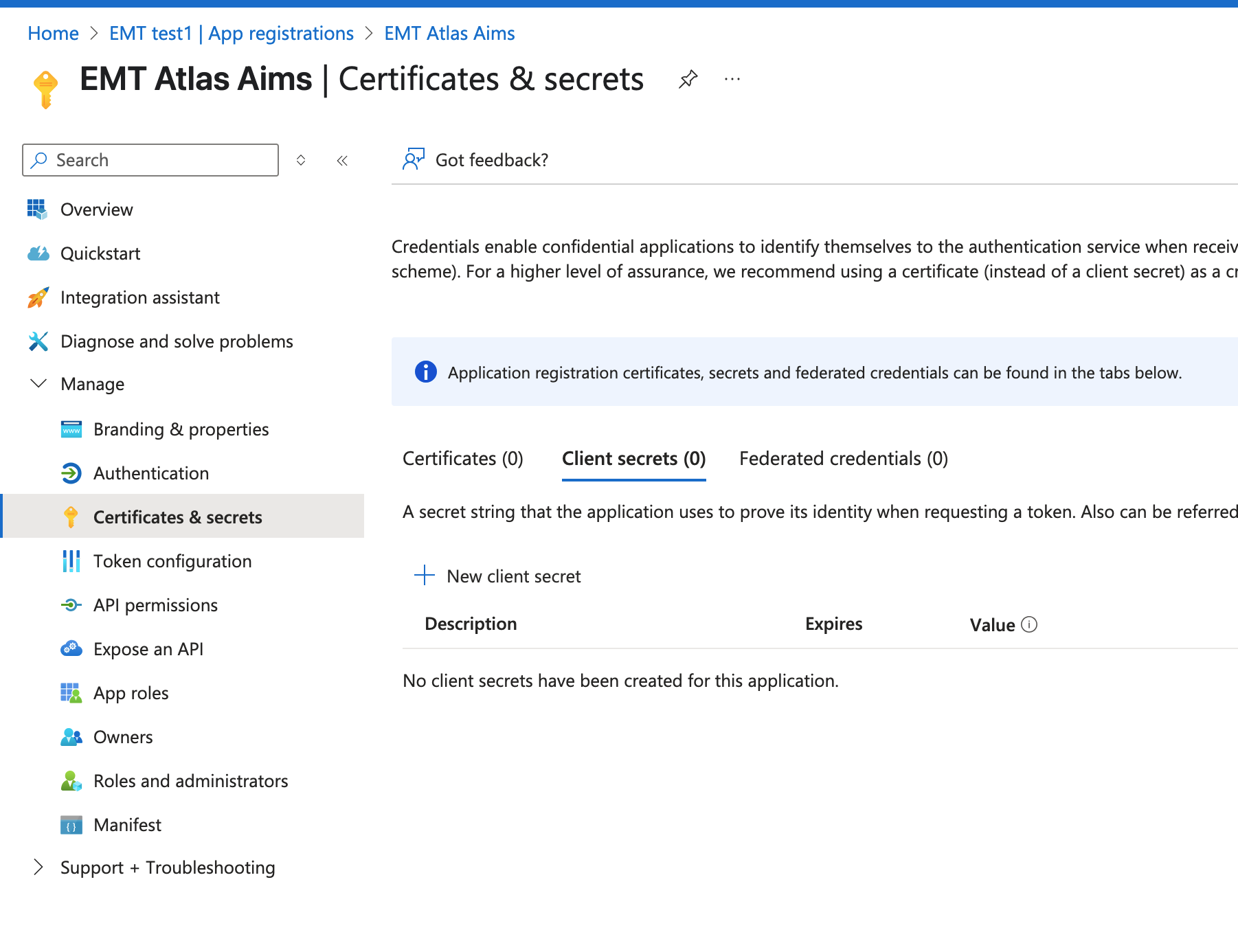Open the more options ellipsis menu
The height and width of the screenshot is (952, 1238).
click(732, 79)
